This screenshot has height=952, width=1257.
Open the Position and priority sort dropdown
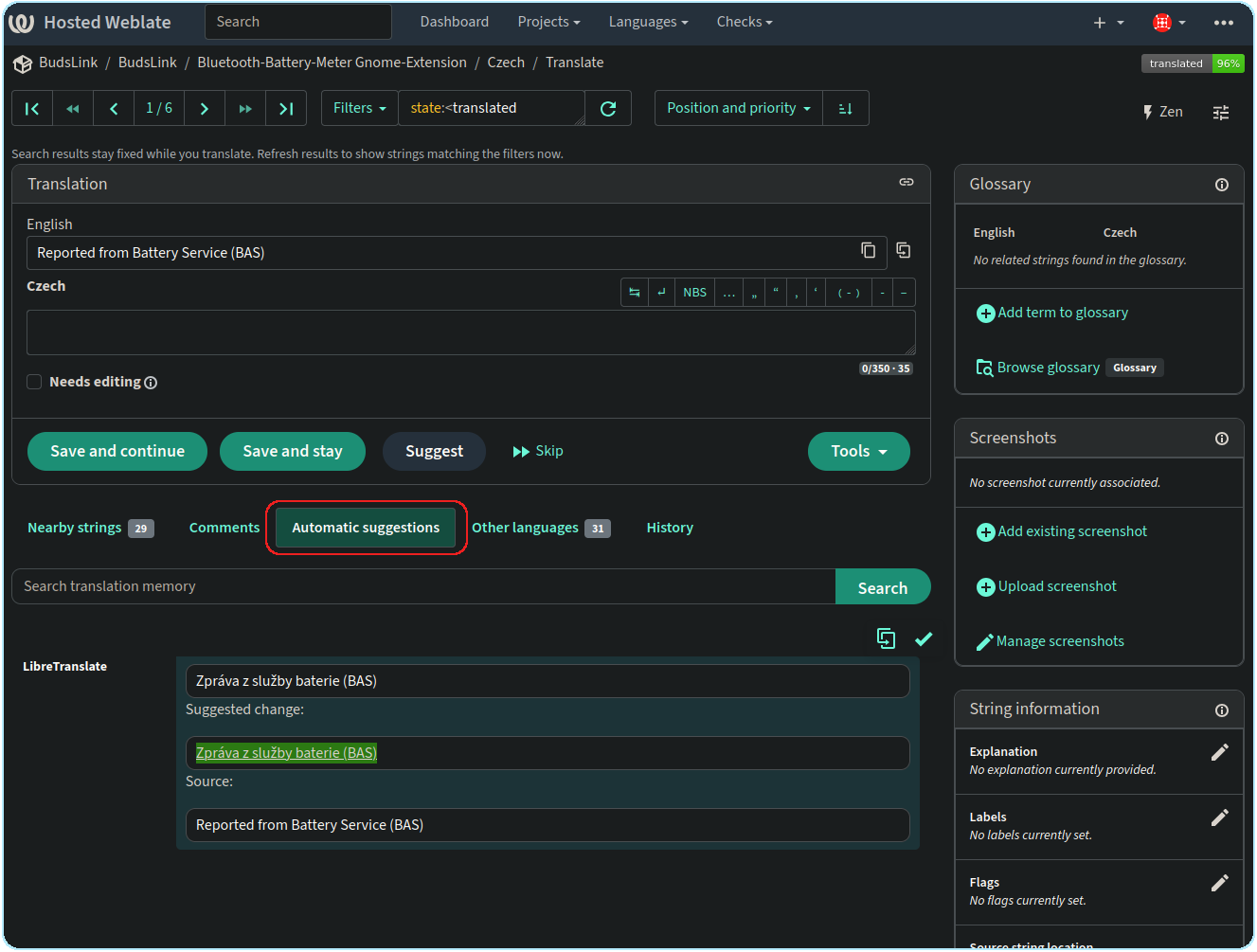tap(739, 108)
